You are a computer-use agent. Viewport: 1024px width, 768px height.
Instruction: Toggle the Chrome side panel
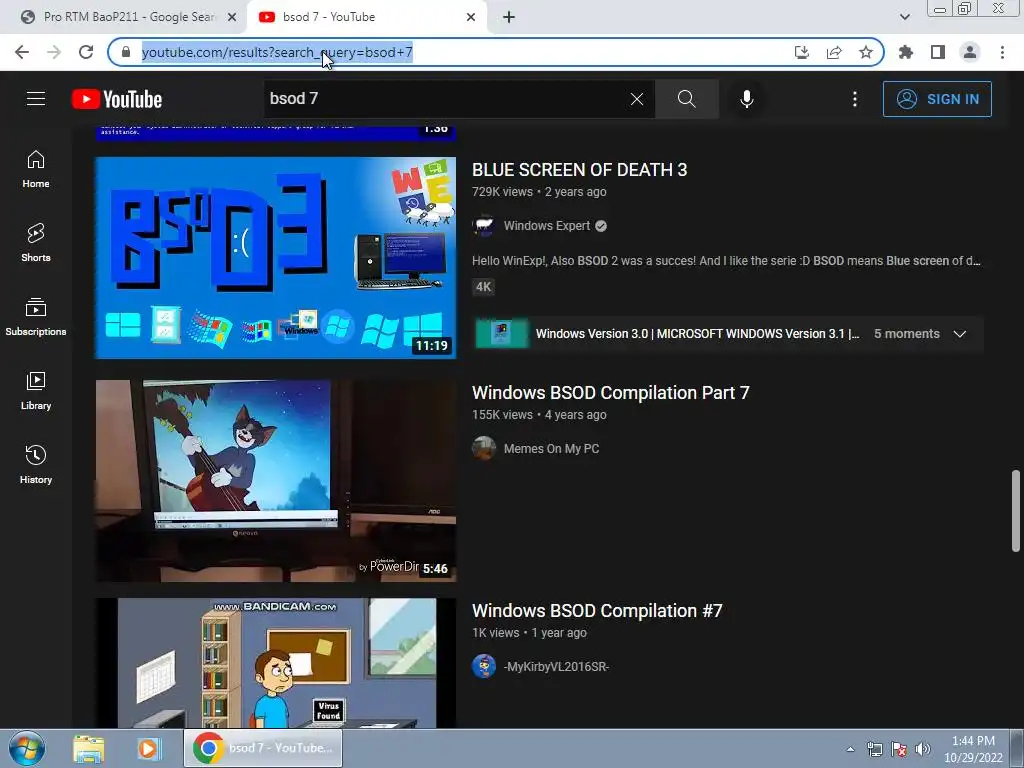click(938, 52)
